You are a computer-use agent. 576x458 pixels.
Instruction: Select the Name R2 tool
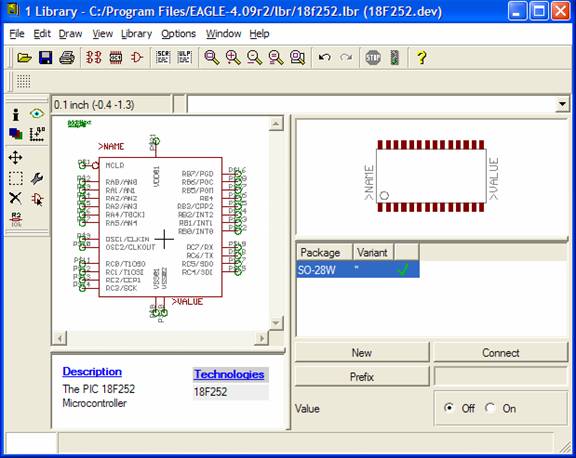click(x=16, y=219)
